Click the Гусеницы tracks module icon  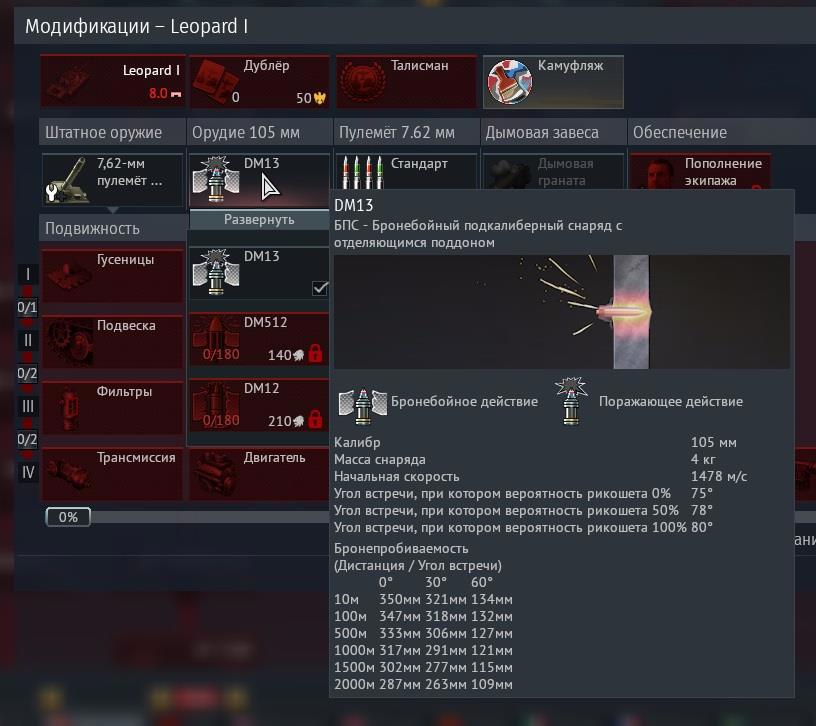[x=68, y=276]
